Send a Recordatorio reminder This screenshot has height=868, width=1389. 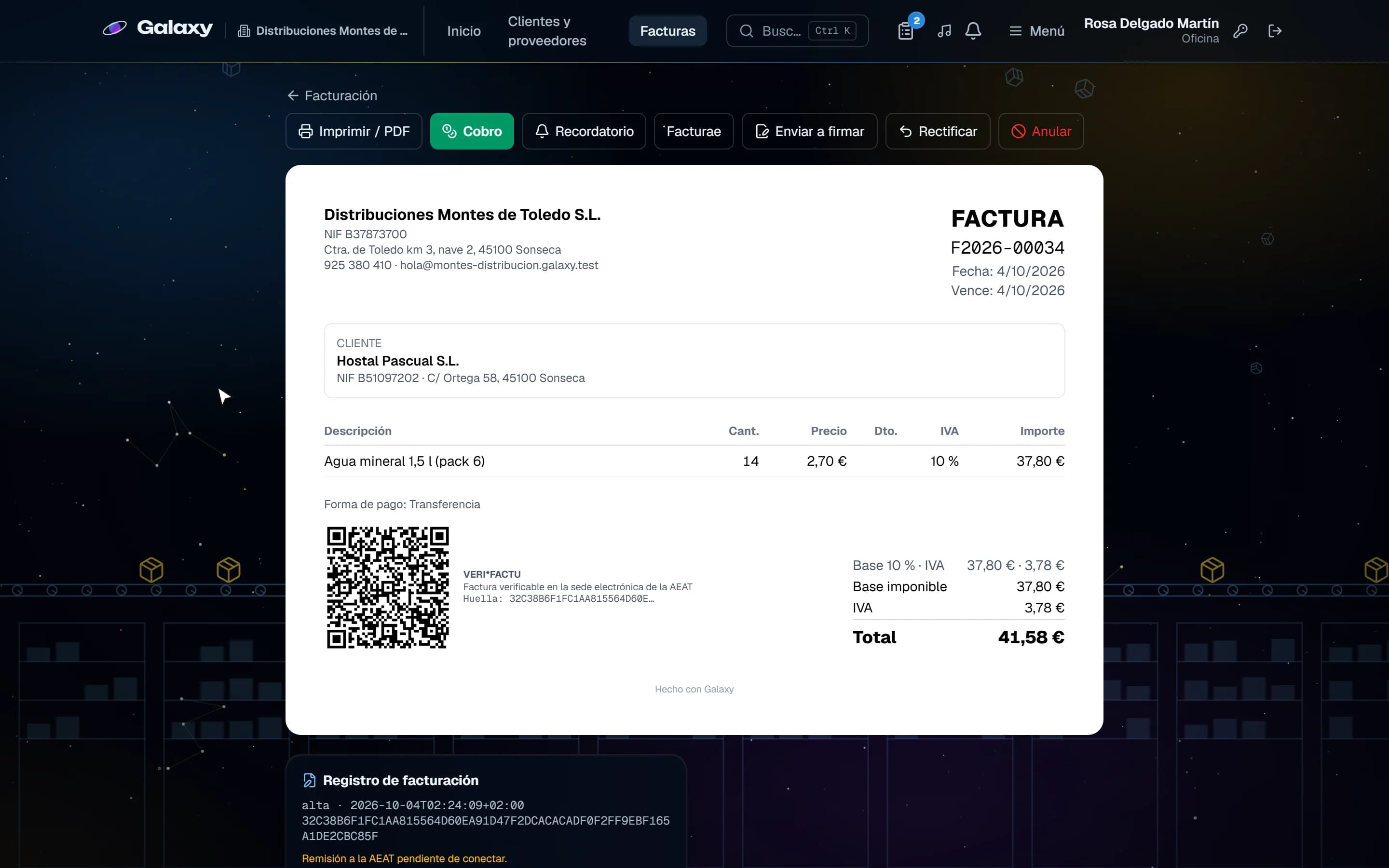[584, 132]
